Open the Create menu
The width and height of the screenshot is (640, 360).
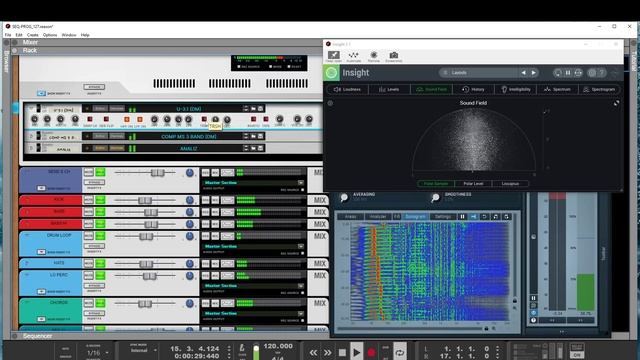(32, 35)
